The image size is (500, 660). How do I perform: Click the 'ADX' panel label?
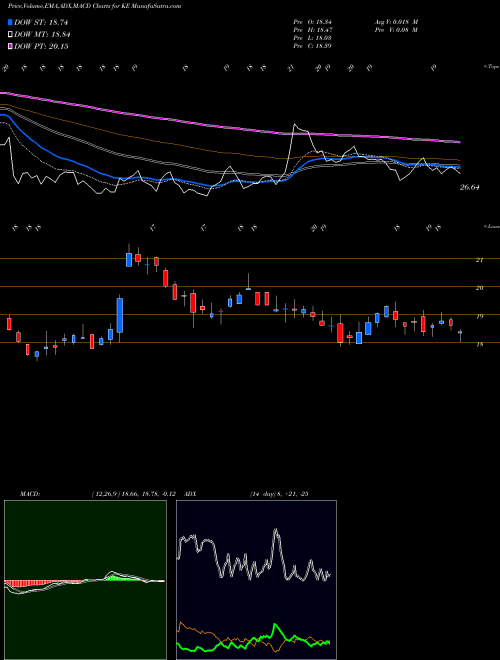[191, 494]
